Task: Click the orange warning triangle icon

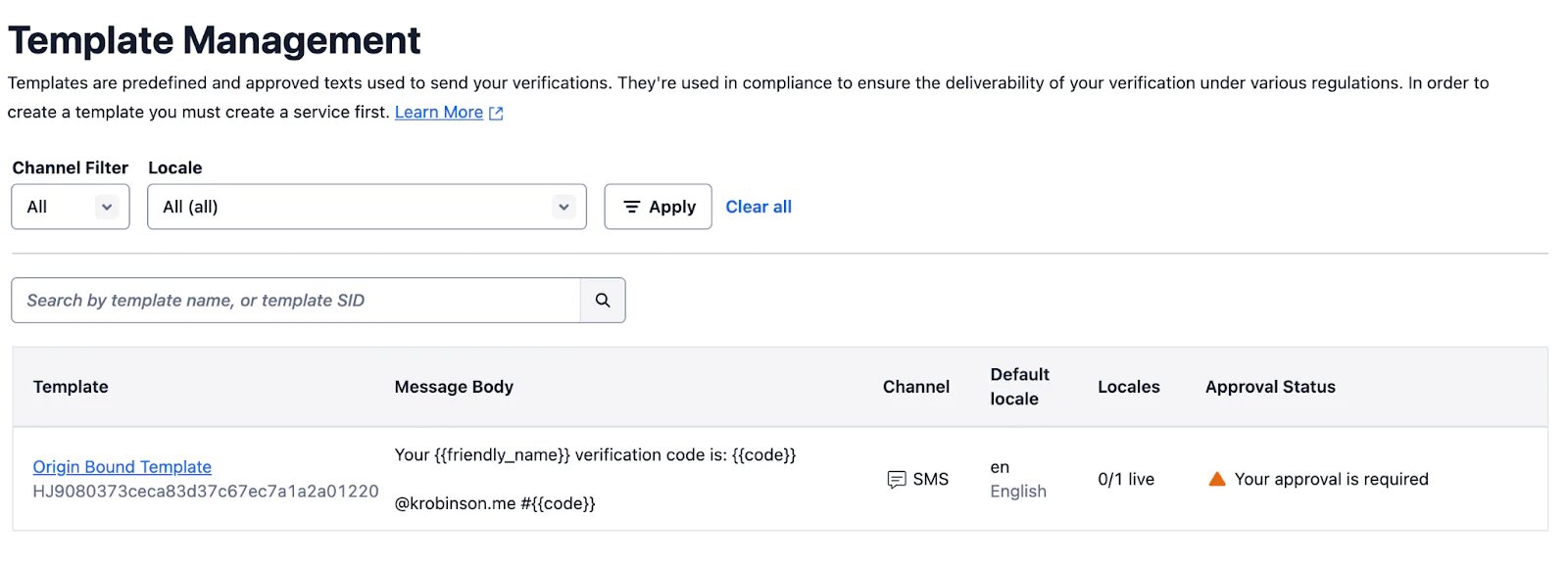Action: tap(1217, 479)
